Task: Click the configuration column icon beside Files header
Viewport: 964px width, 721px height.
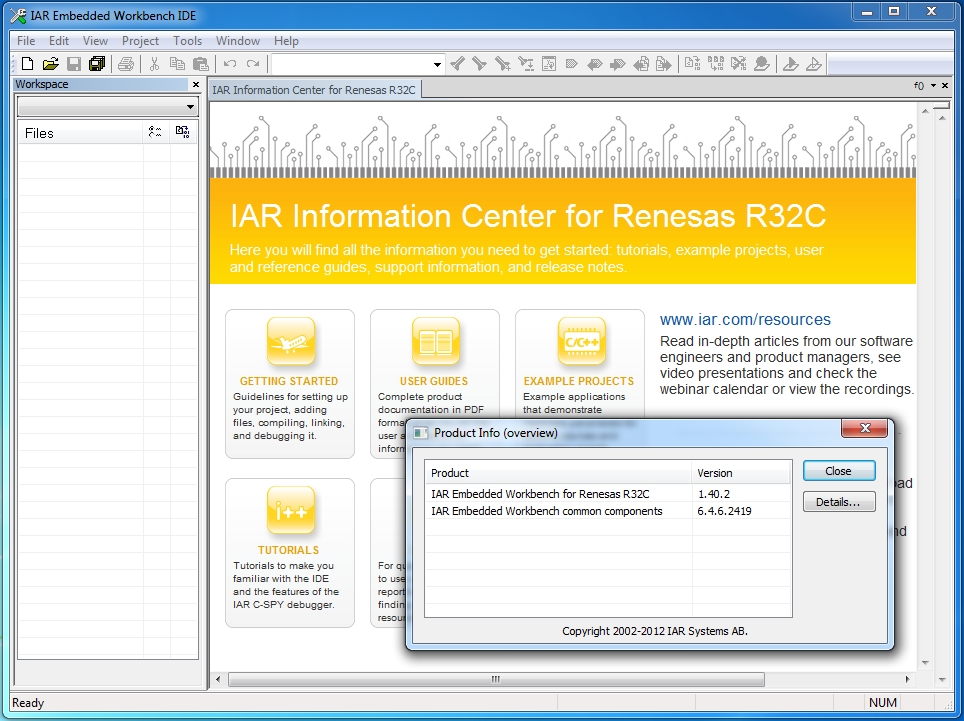Action: (155, 132)
